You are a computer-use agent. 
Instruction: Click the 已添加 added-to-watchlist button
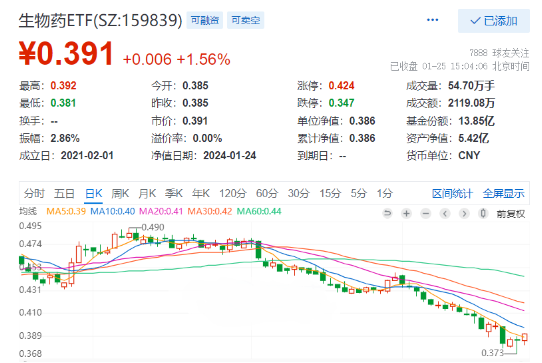[x=494, y=21]
